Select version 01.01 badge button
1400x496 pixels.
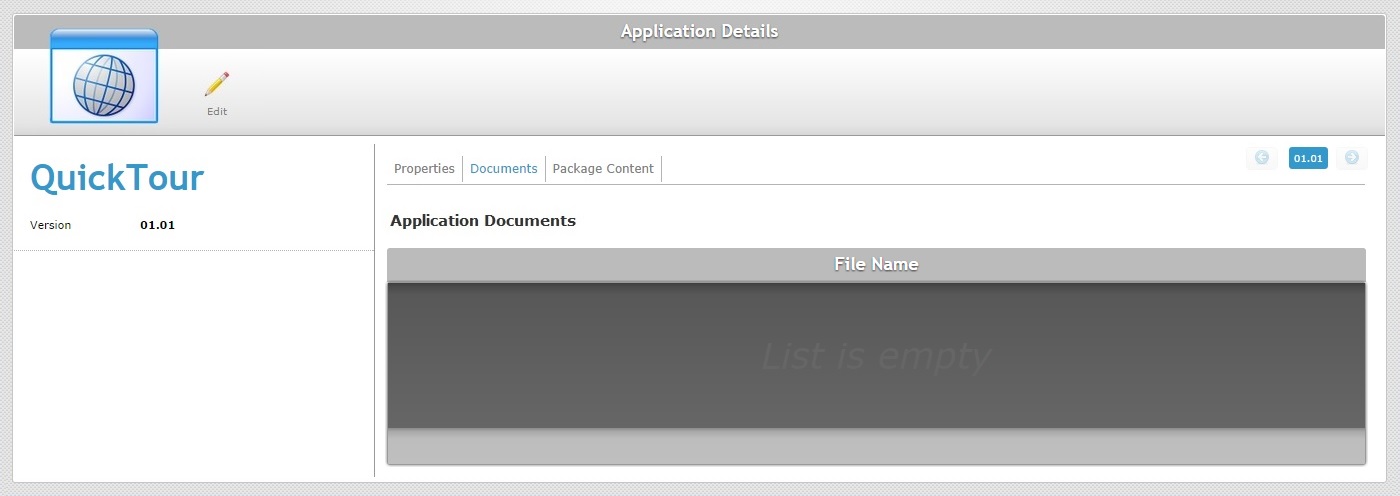coord(1308,158)
